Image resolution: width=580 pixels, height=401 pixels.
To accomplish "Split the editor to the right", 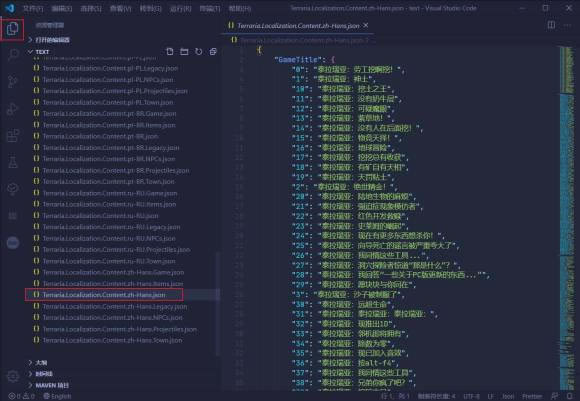I will [x=551, y=25].
